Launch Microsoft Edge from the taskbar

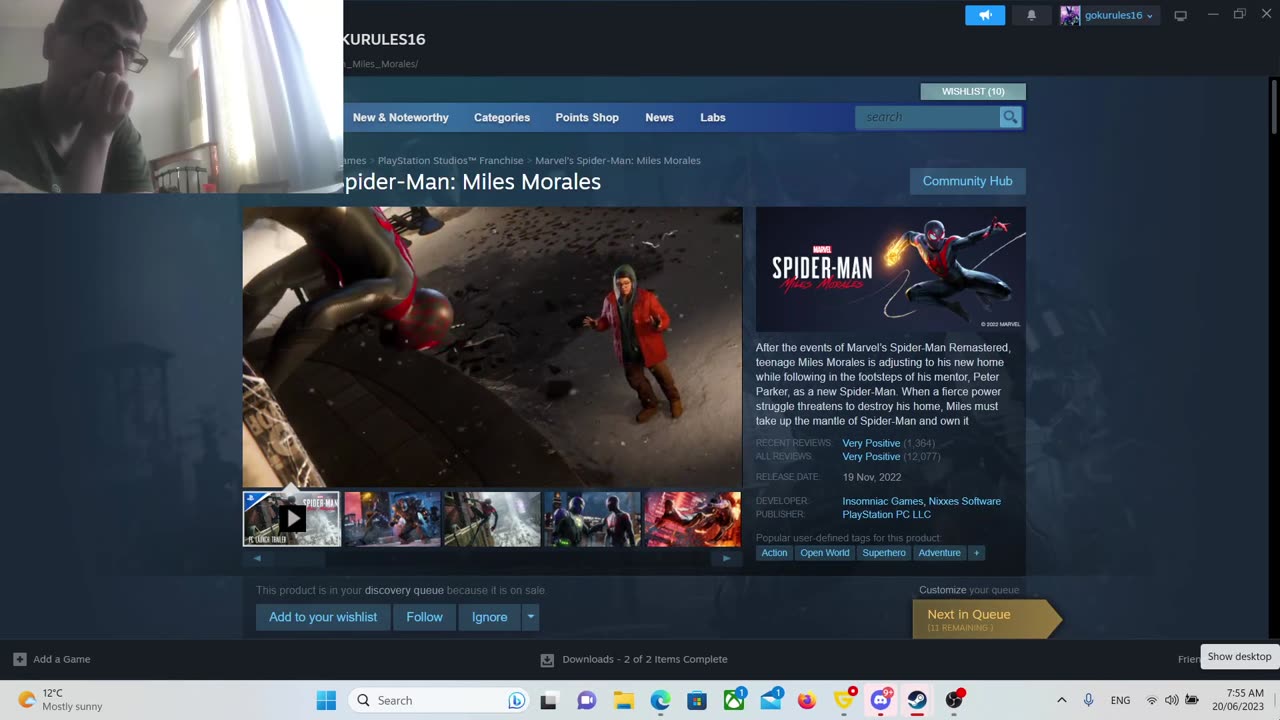(661, 700)
